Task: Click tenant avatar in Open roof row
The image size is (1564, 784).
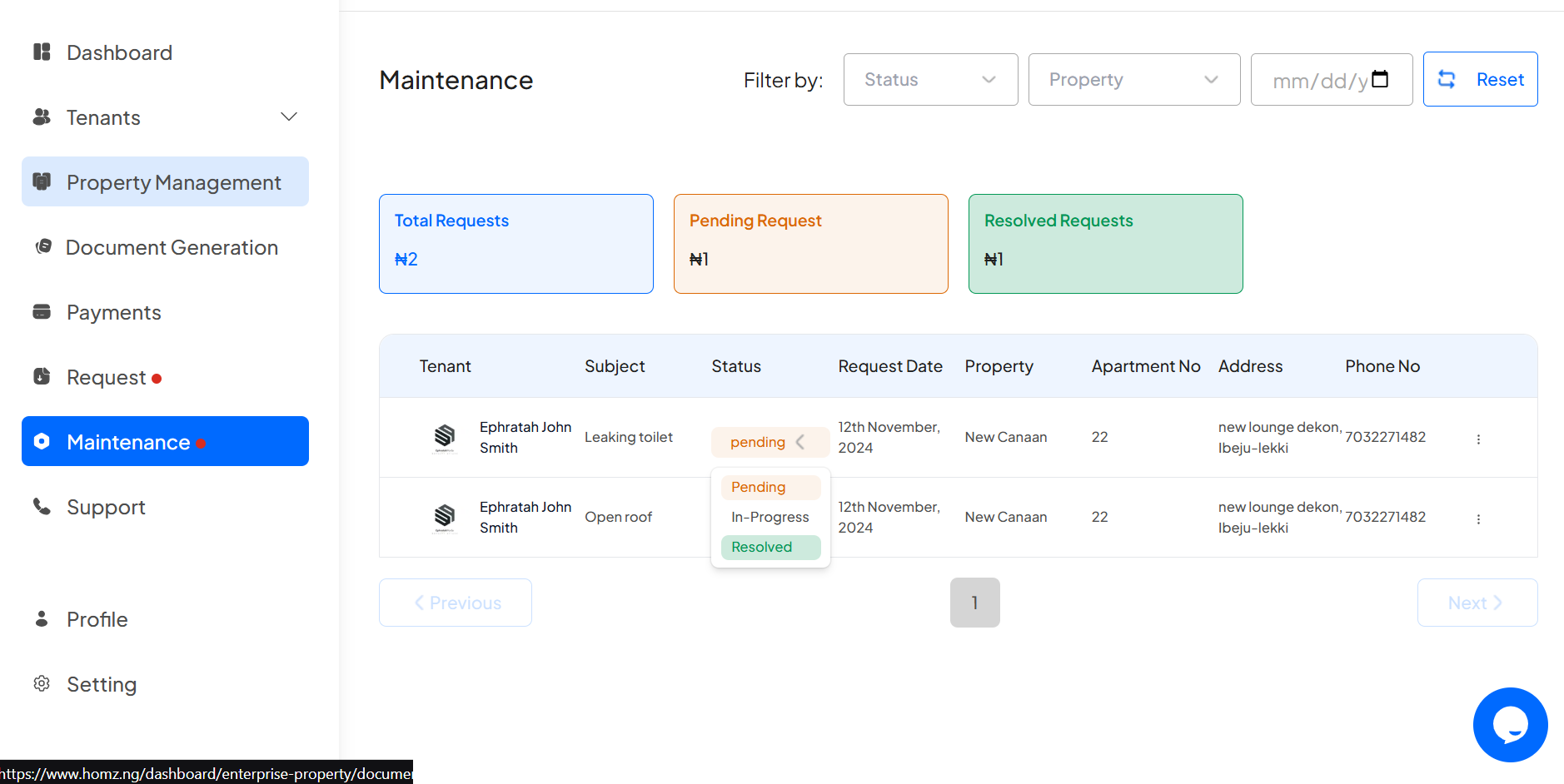Action: tap(445, 517)
